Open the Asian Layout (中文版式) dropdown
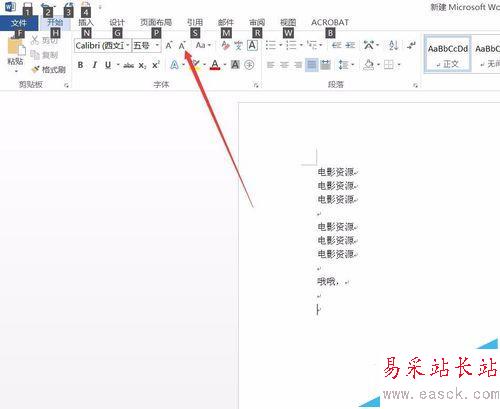This screenshot has width=500, height=409. pos(371,45)
